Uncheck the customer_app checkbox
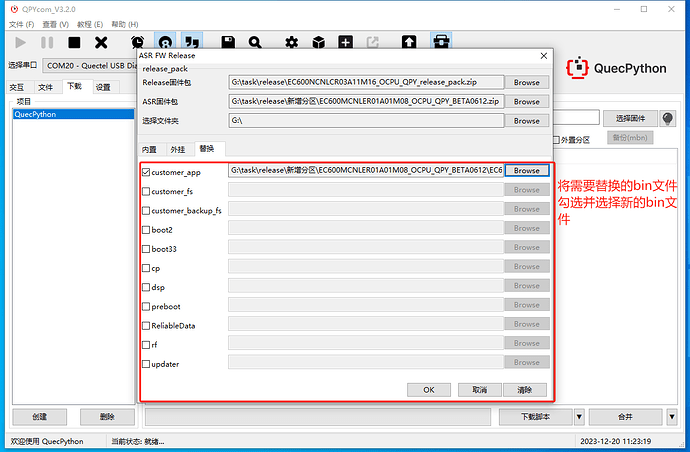The width and height of the screenshot is (690, 452). click(146, 172)
